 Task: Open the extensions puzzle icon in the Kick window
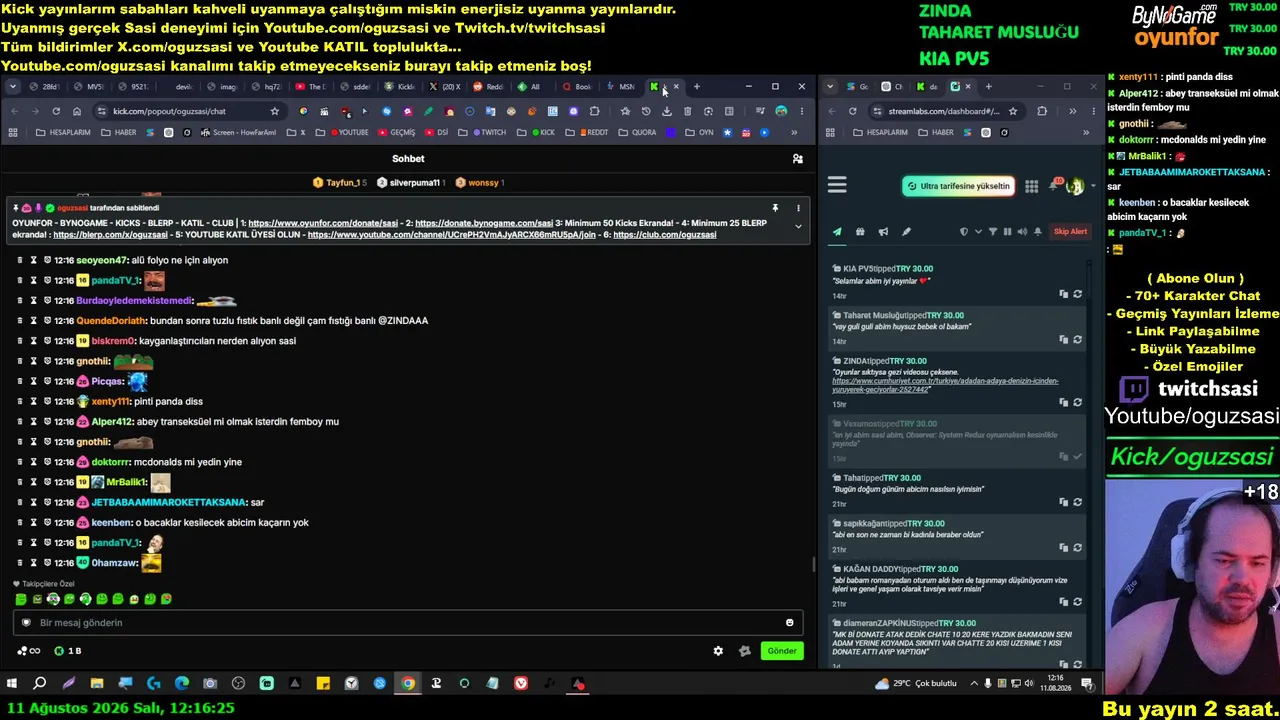click(595, 111)
